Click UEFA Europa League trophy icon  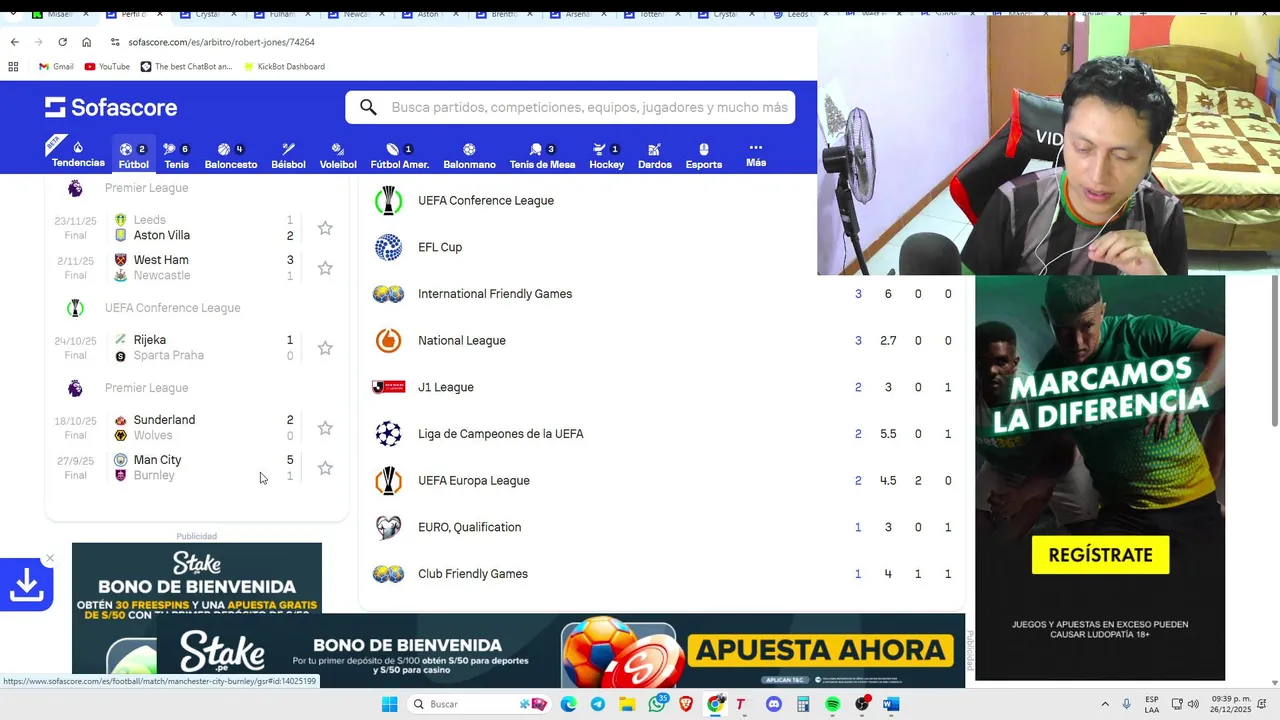(x=388, y=481)
